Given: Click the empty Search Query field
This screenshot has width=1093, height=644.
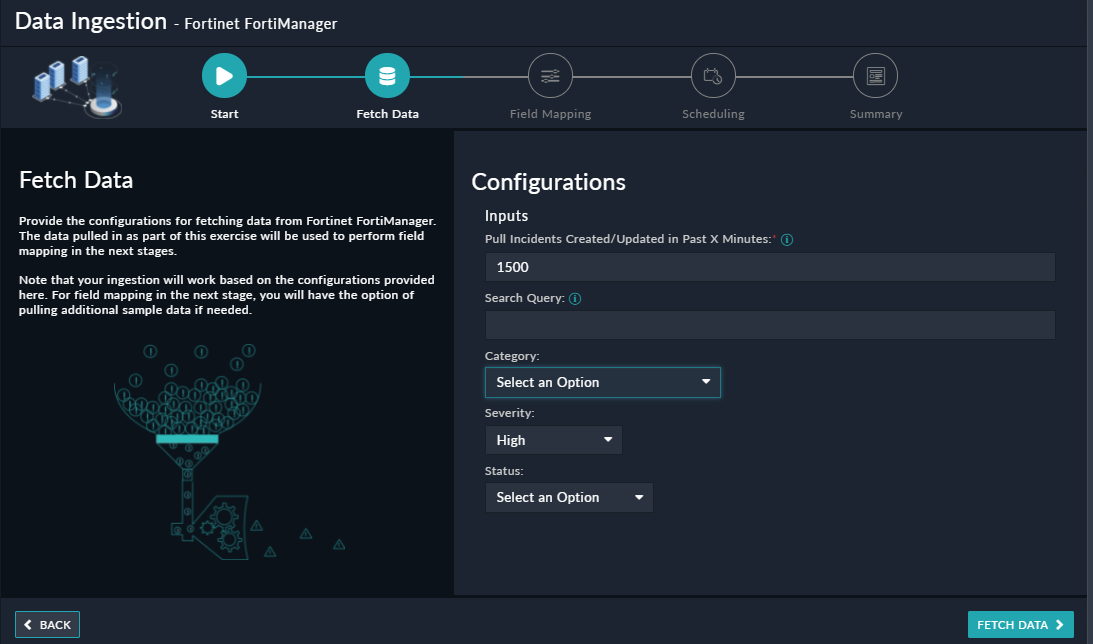Looking at the screenshot, I should pos(769,324).
